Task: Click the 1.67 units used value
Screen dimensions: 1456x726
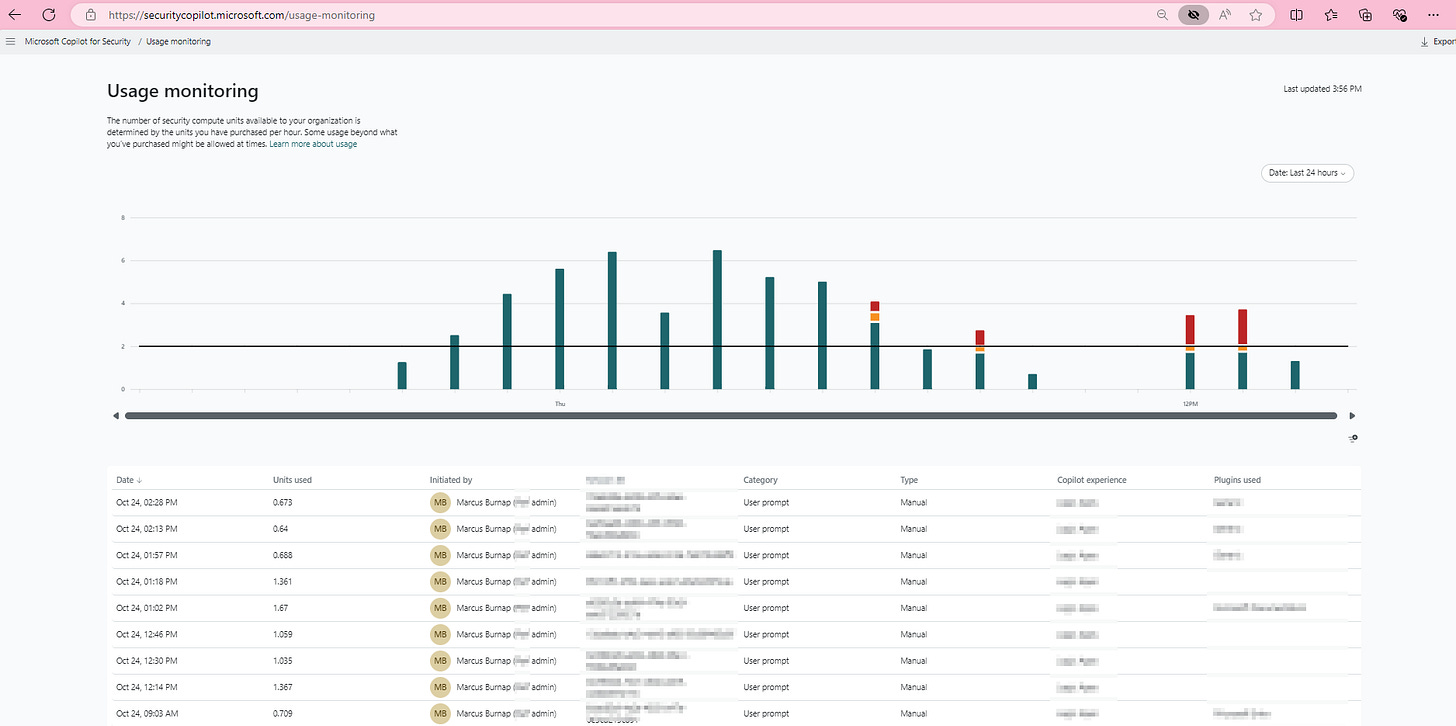Action: point(281,608)
